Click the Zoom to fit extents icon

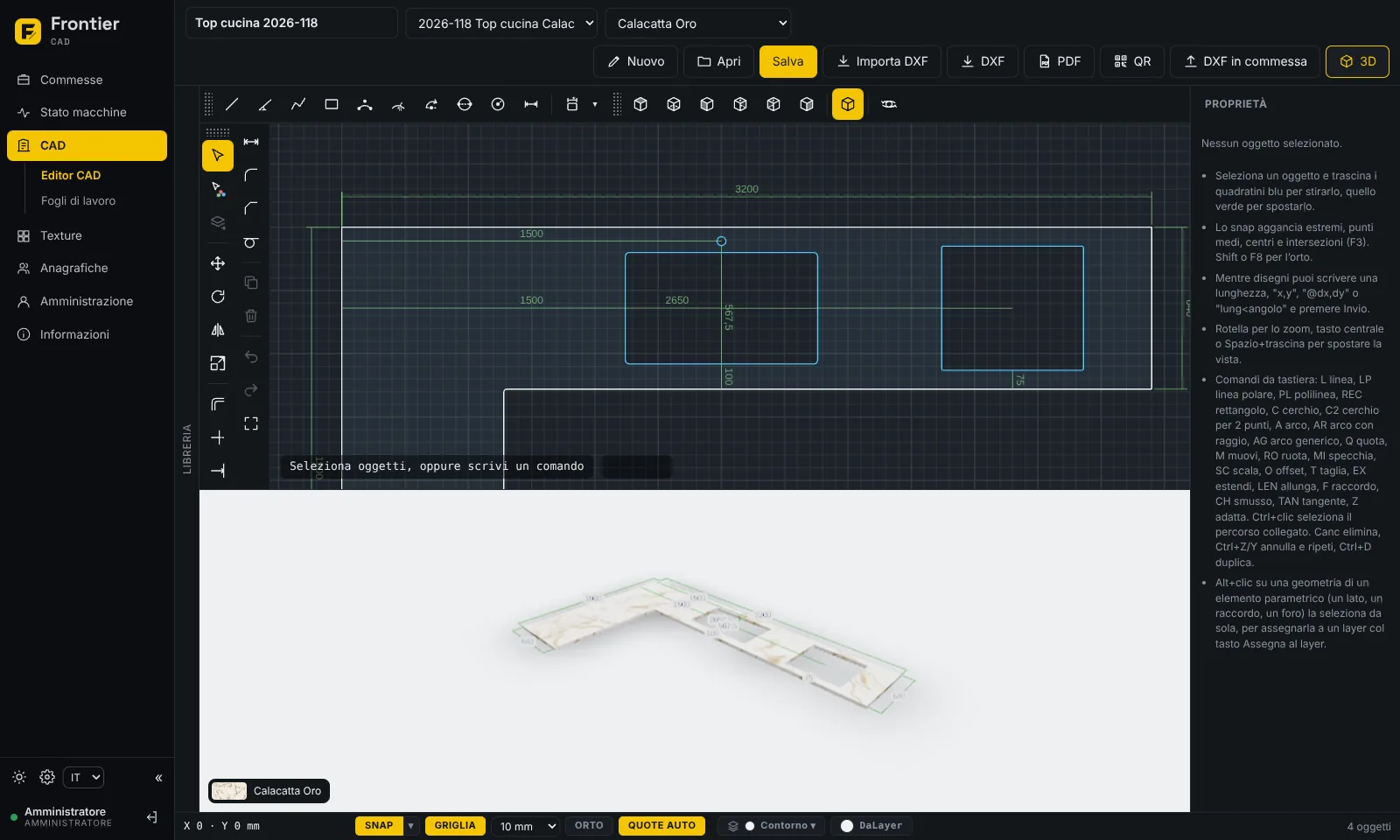(251, 423)
